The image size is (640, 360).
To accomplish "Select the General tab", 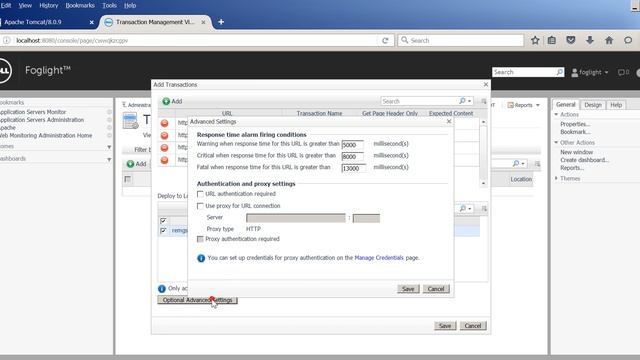I will (x=566, y=104).
